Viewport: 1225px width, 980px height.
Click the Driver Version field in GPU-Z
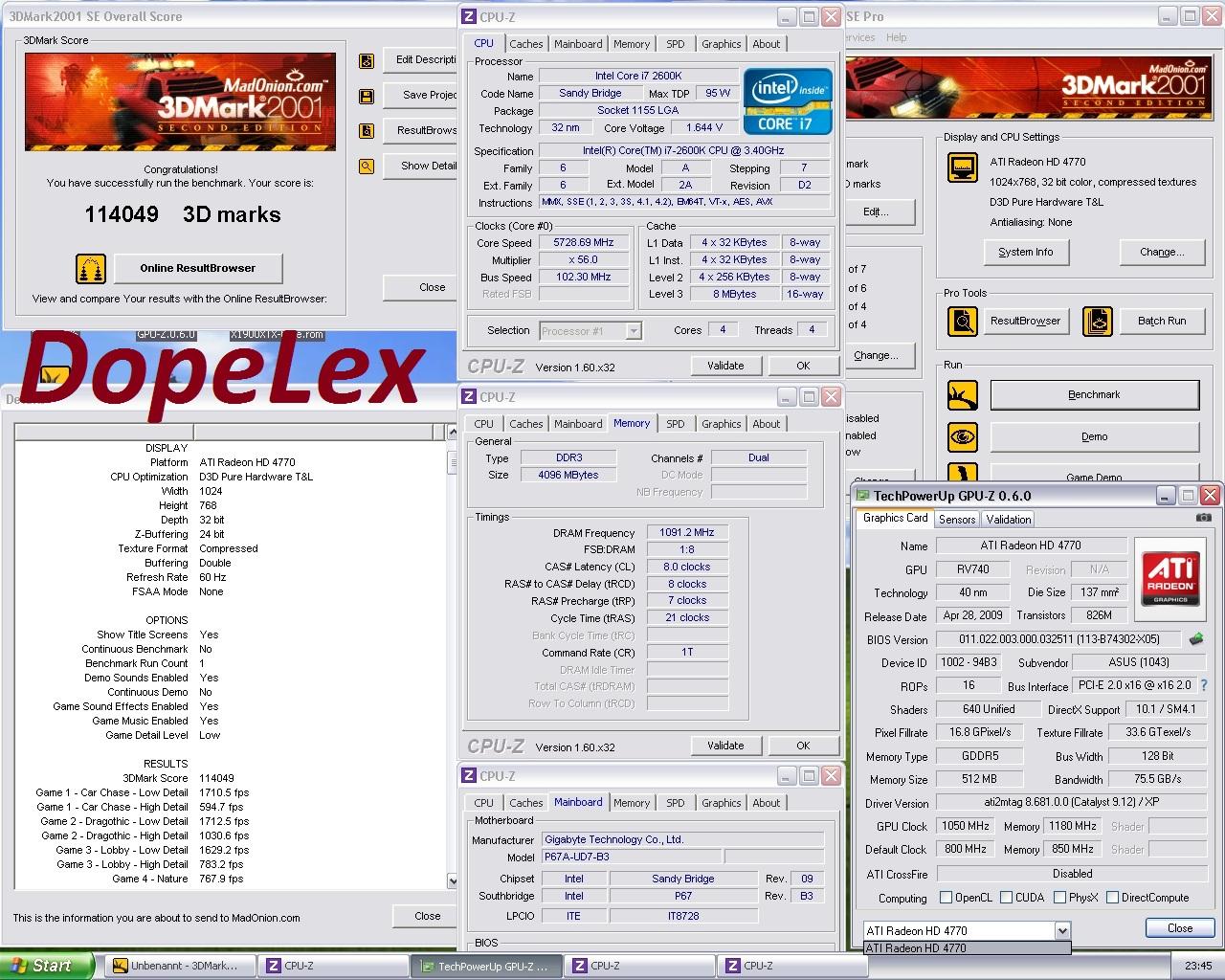point(1073,803)
